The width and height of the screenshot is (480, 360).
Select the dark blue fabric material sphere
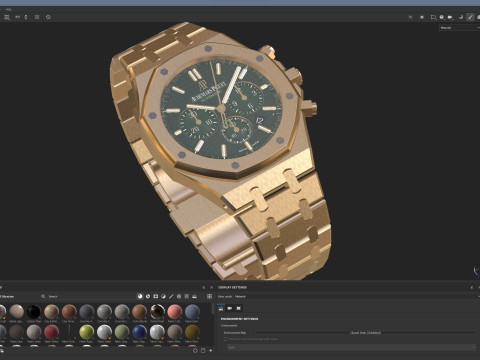click(x=139, y=332)
